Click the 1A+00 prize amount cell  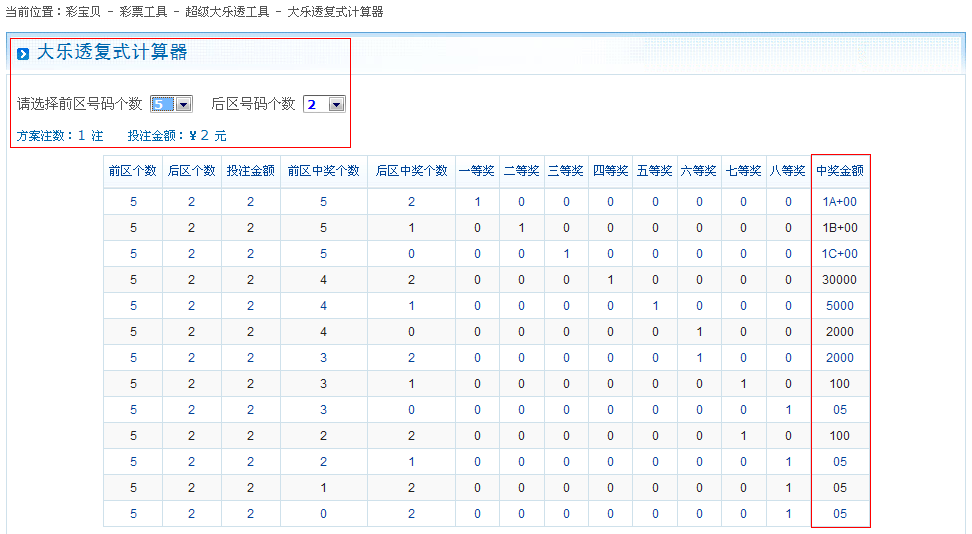pos(840,202)
